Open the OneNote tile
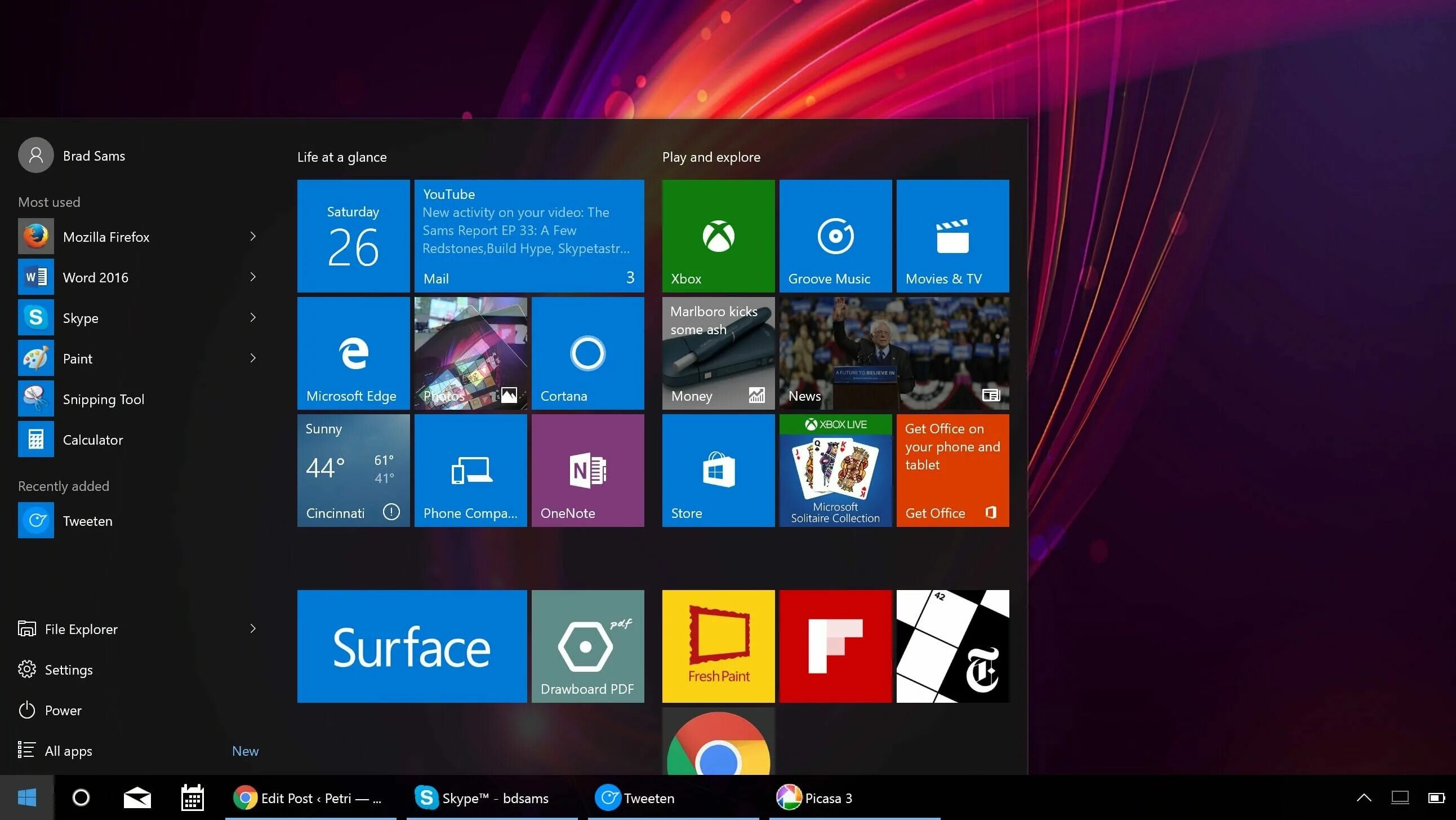1456x820 pixels. (587, 470)
